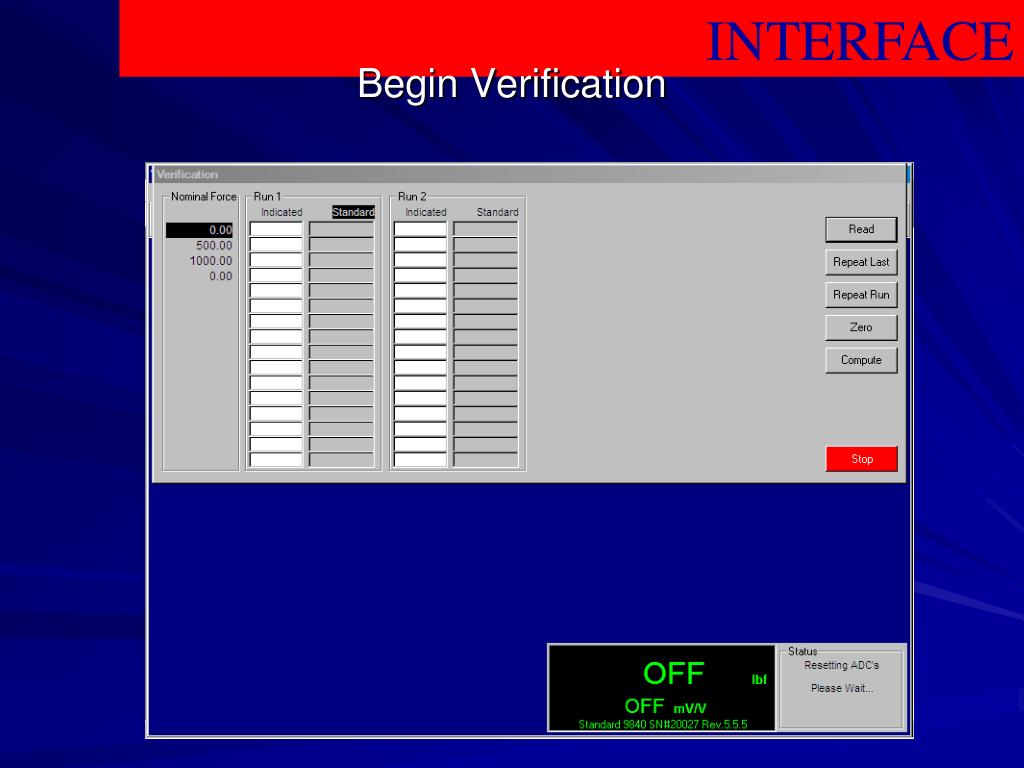Select the highlighted 0.00 nominal force value
1024x768 pixels.
(199, 230)
